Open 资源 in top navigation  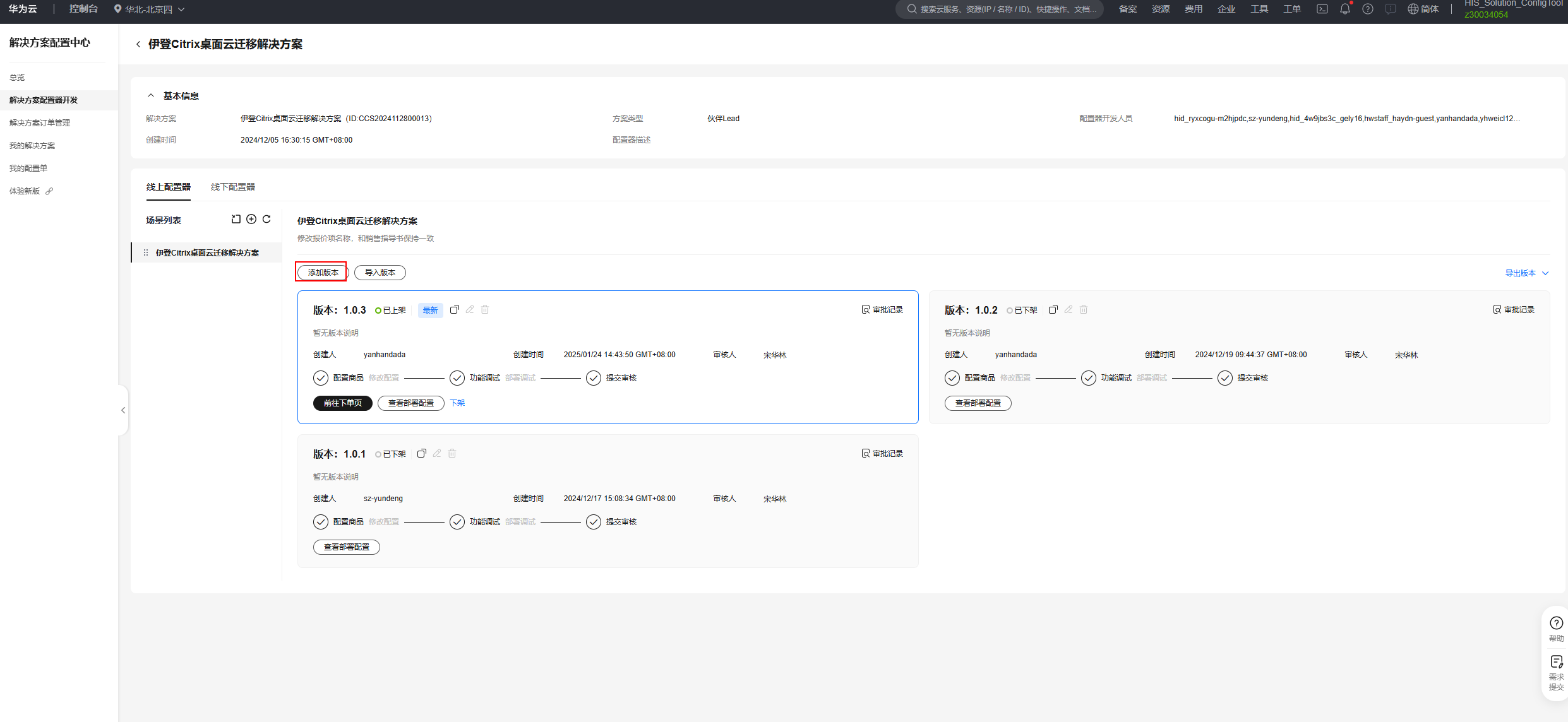pos(1161,9)
